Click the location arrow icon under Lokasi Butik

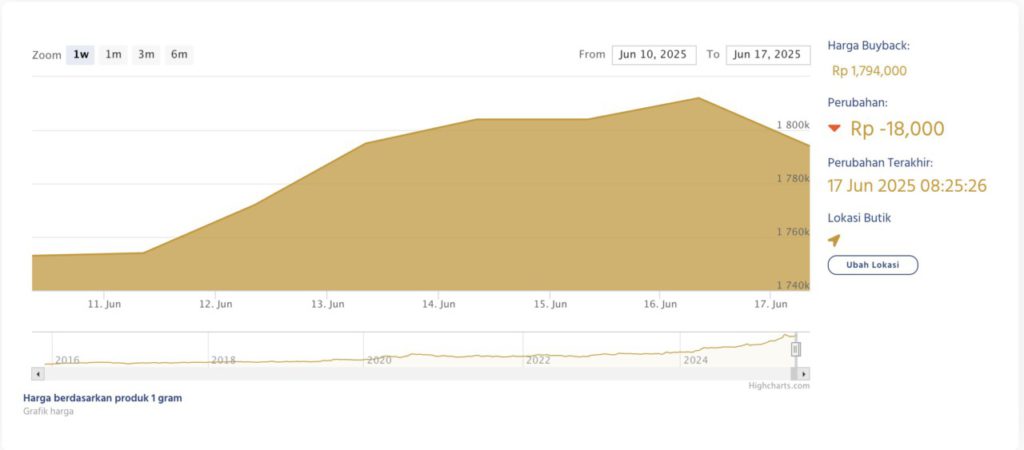pyautogui.click(x=834, y=240)
